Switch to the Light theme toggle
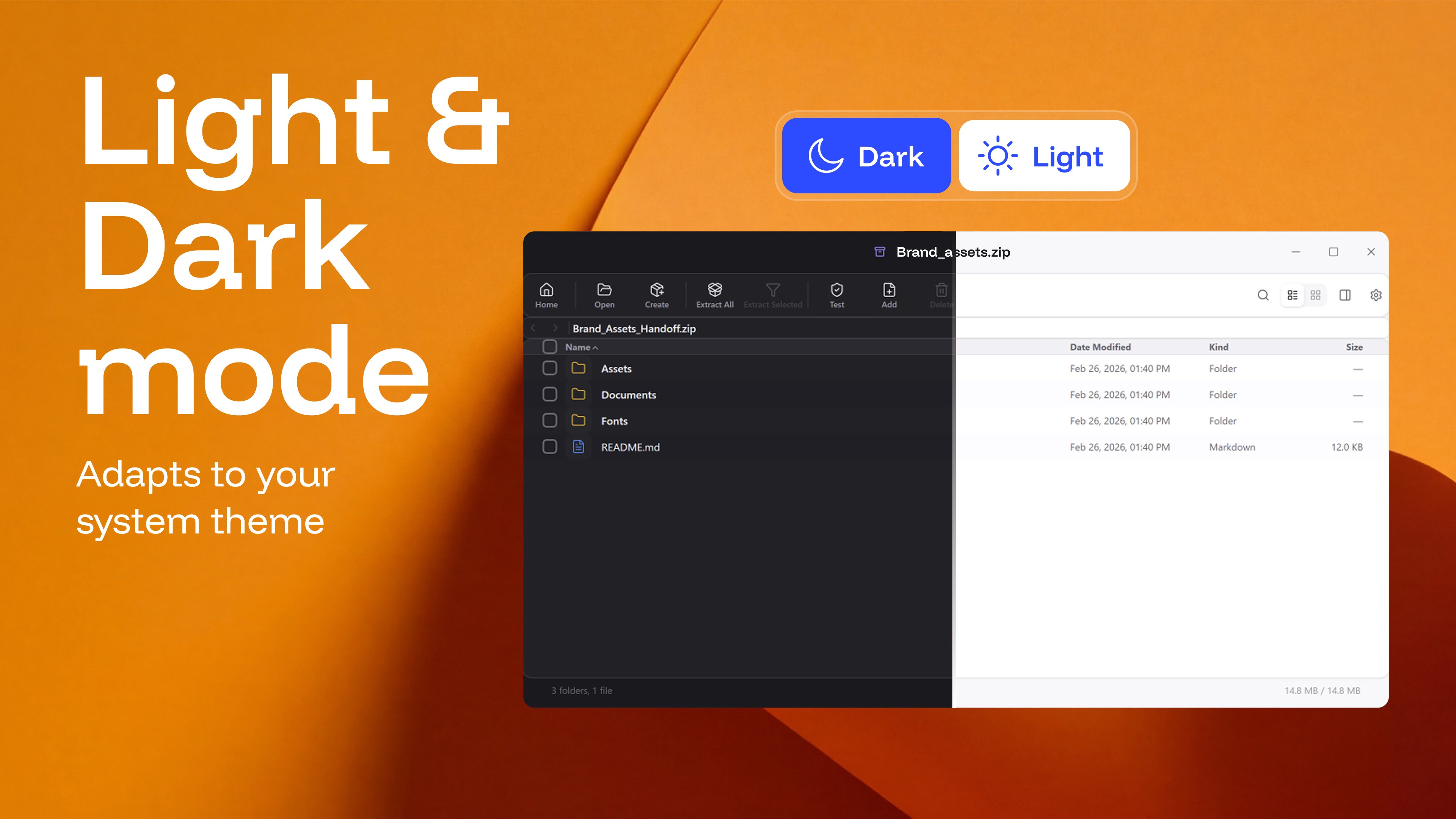The image size is (1456, 819). 1044,155
